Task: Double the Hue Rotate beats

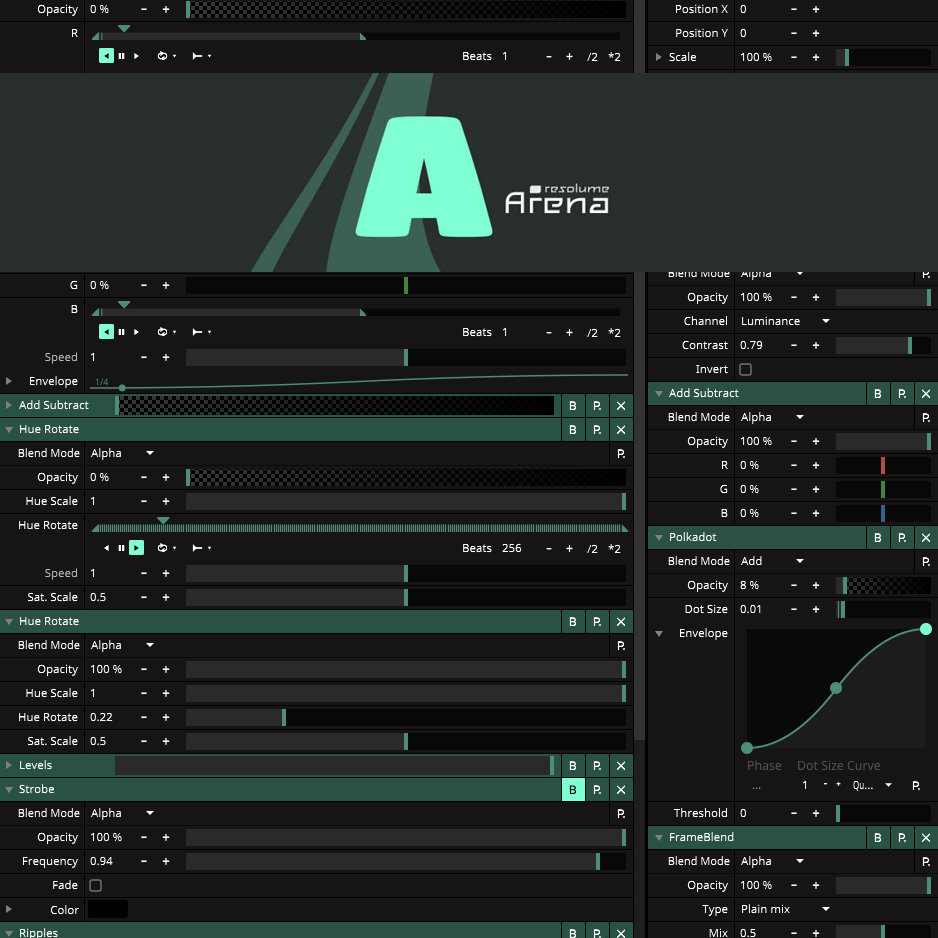Action: pyautogui.click(x=614, y=549)
